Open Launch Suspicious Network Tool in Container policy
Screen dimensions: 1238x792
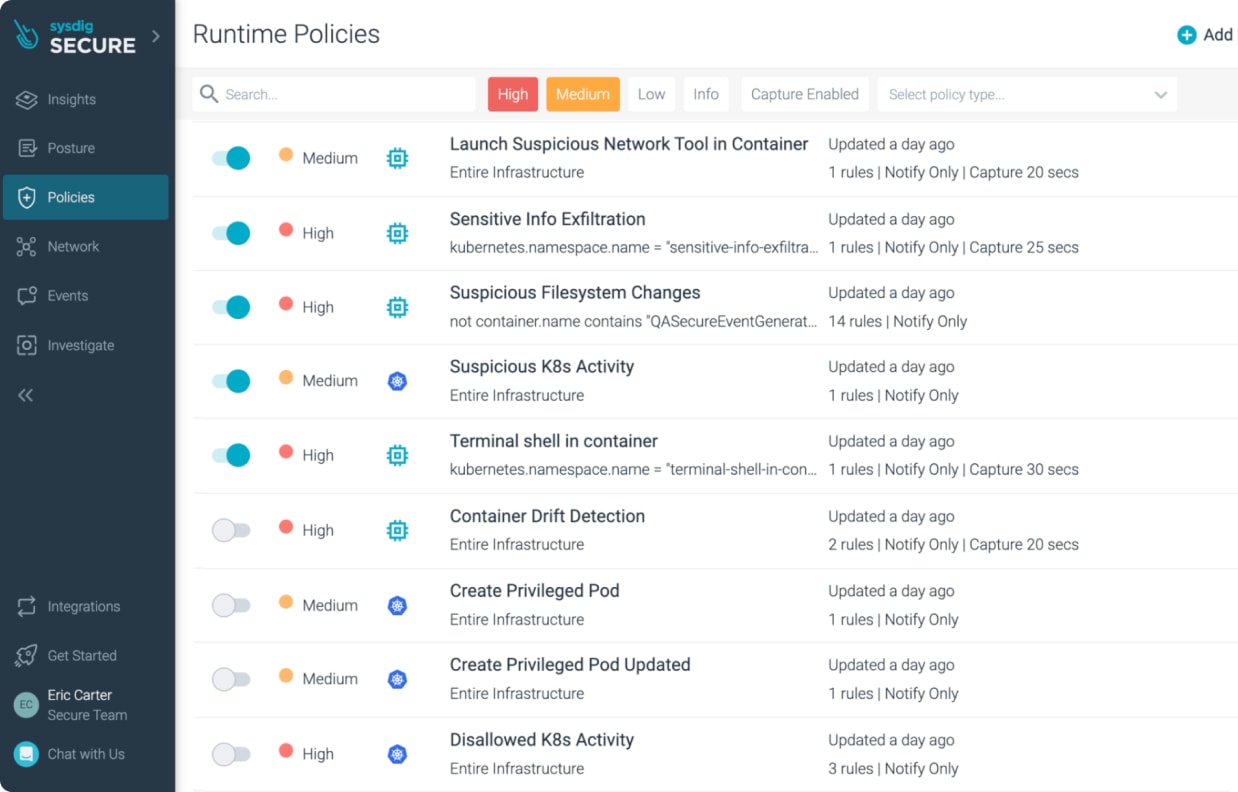(x=629, y=144)
